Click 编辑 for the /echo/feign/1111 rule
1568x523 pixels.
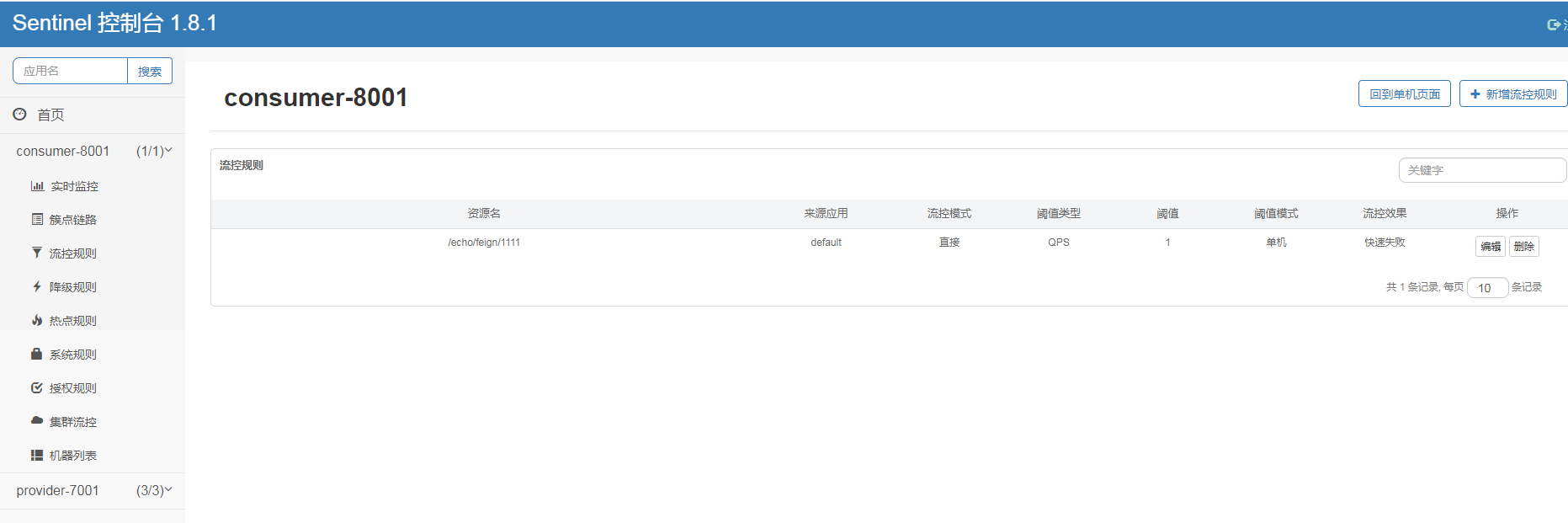(1491, 247)
